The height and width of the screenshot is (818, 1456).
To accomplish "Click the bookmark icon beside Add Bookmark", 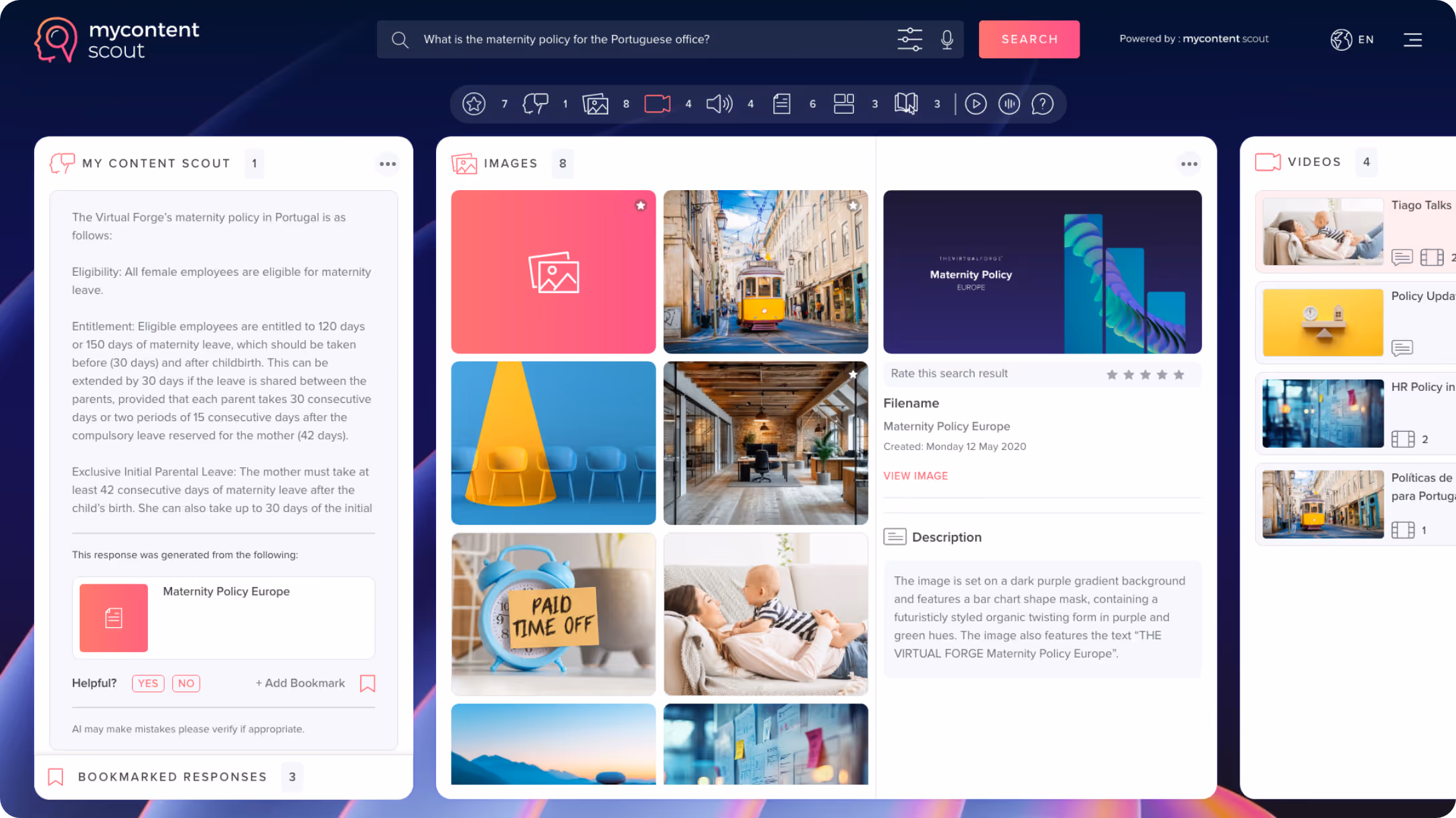I will (x=368, y=683).
